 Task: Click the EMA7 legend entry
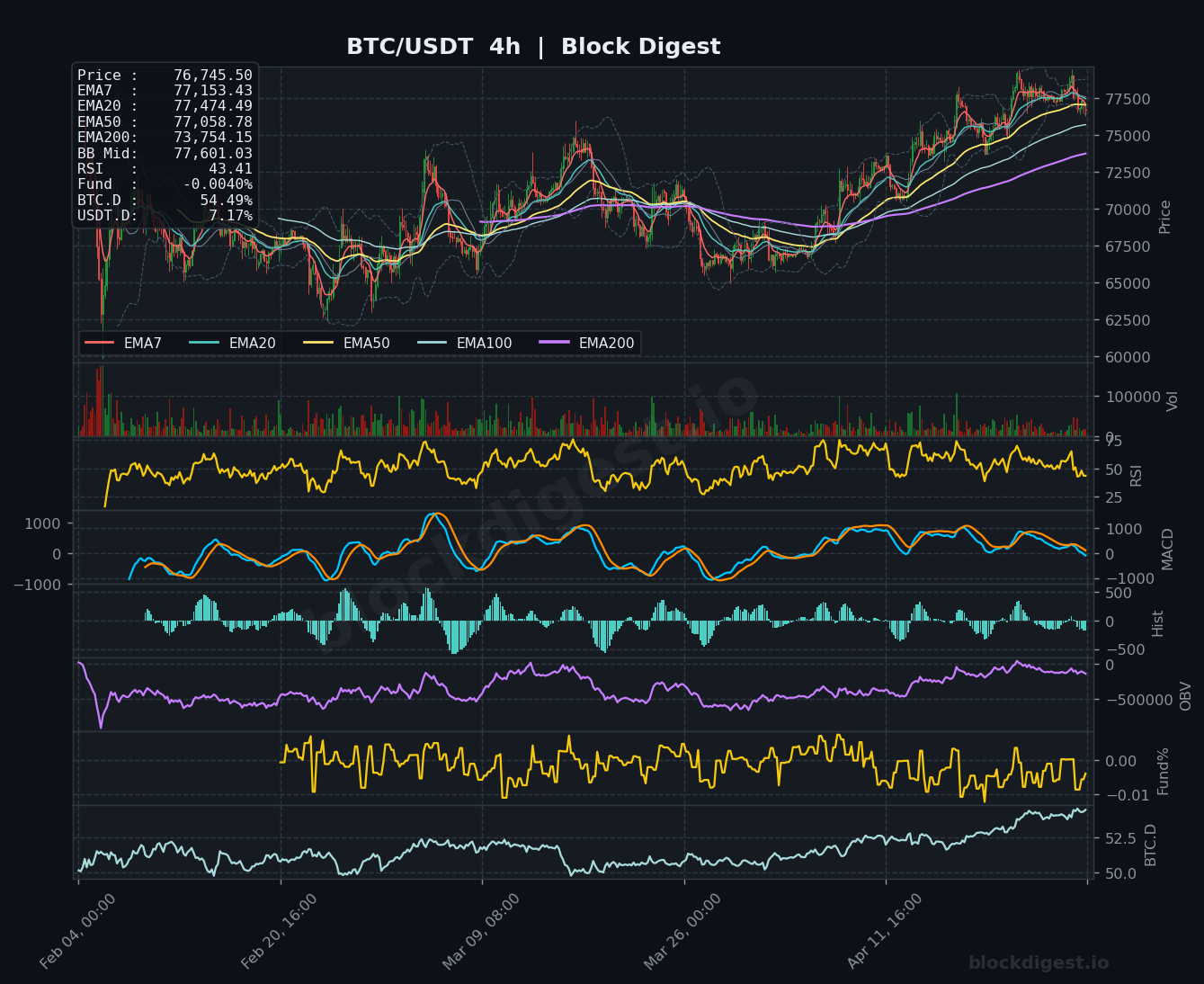[x=123, y=343]
